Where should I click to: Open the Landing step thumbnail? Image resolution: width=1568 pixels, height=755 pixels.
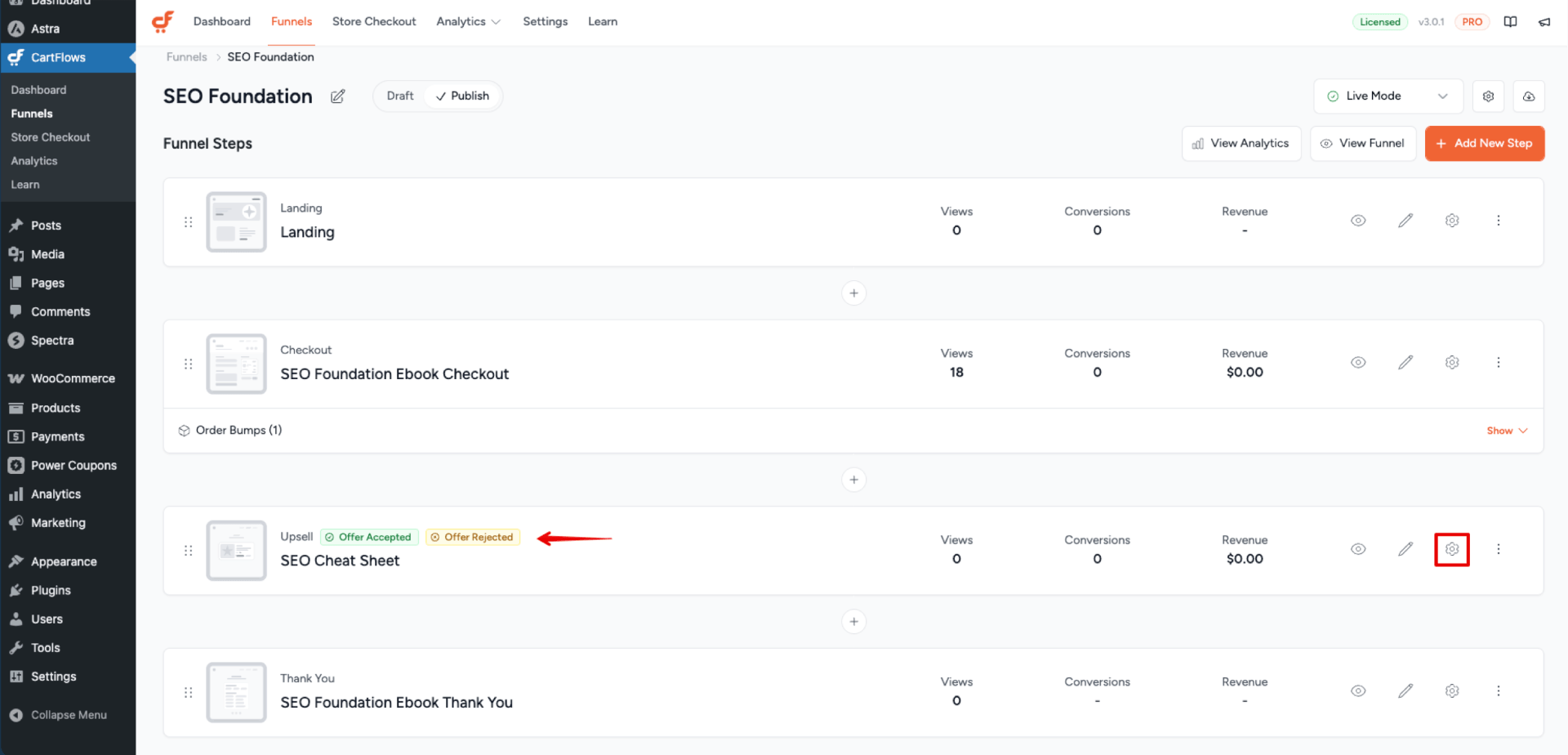pyautogui.click(x=236, y=222)
